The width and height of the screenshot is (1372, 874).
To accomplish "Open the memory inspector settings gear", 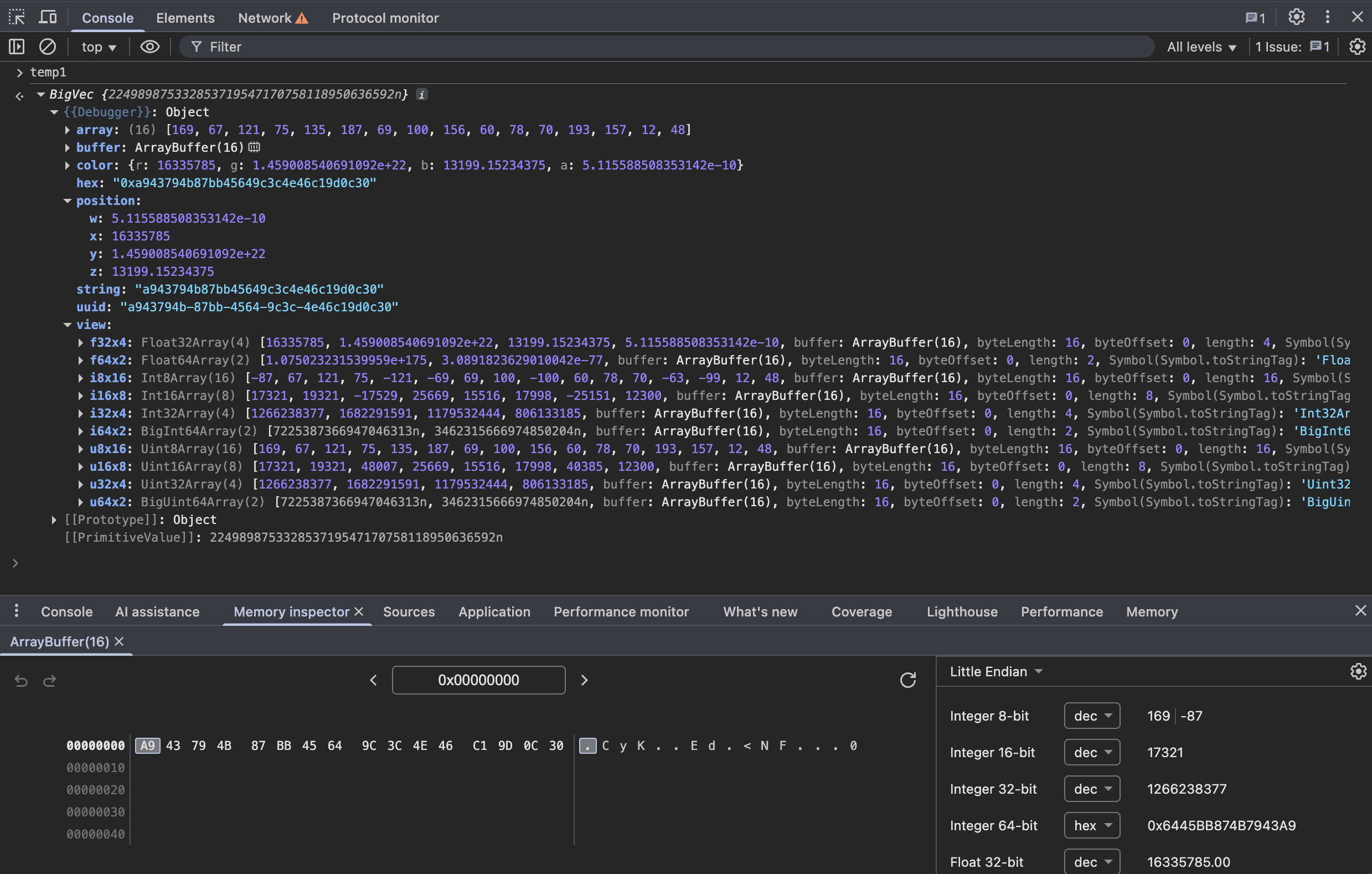I will point(1356,671).
